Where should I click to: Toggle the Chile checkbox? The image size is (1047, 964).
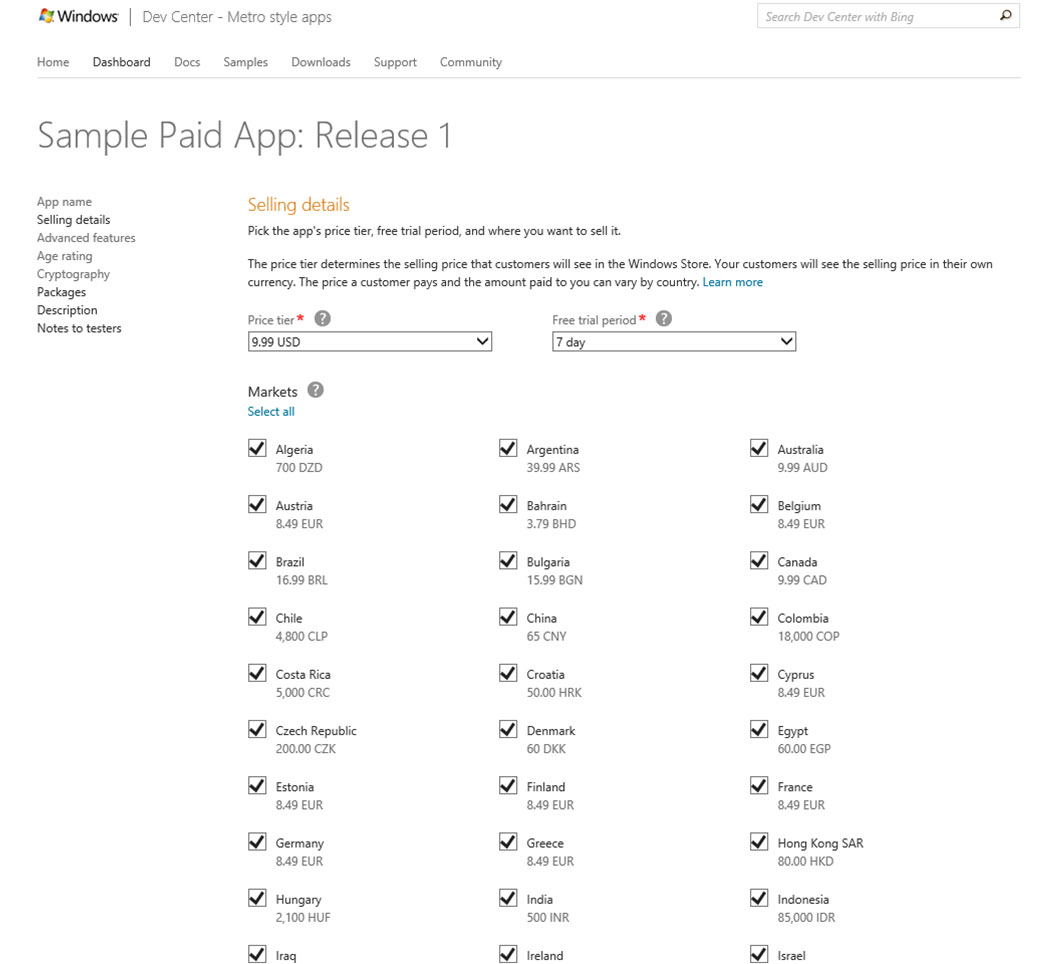pos(257,617)
